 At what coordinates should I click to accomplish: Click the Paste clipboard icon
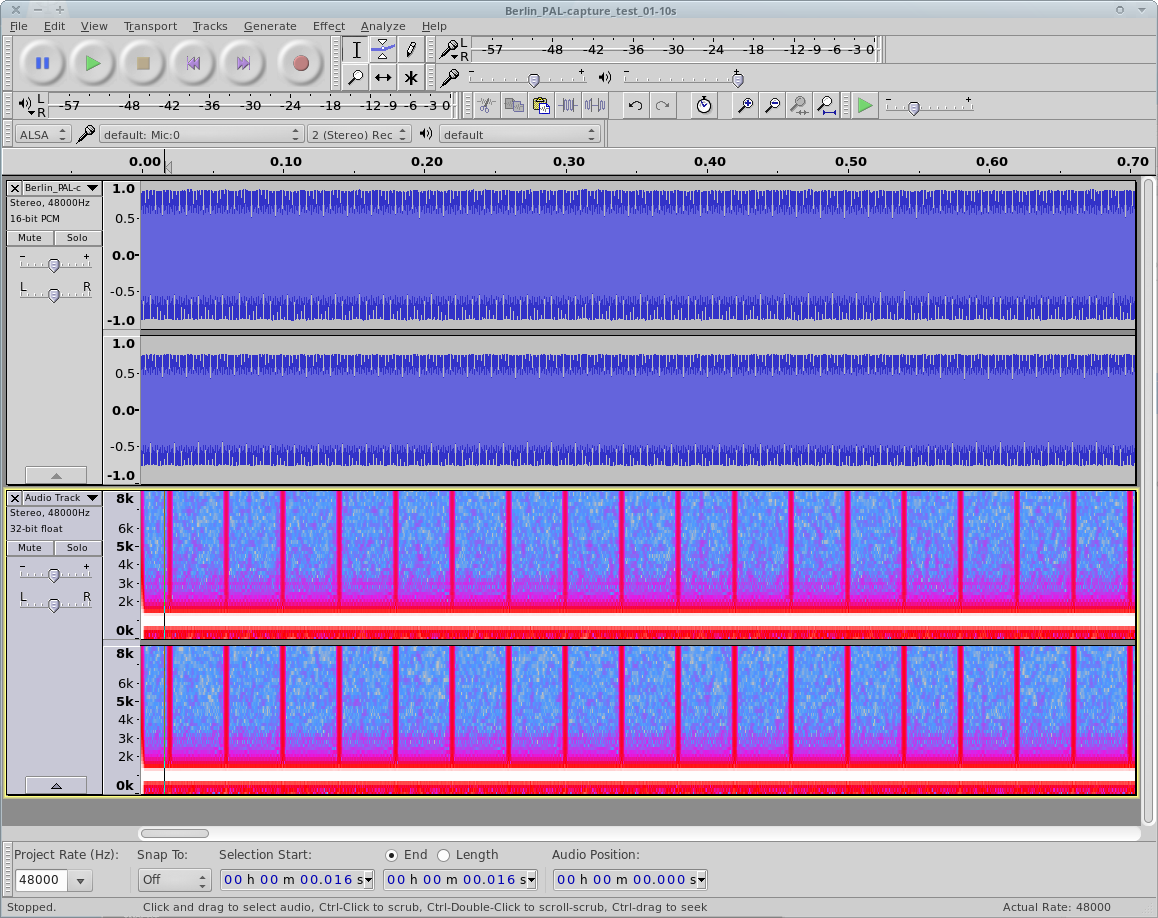(541, 105)
